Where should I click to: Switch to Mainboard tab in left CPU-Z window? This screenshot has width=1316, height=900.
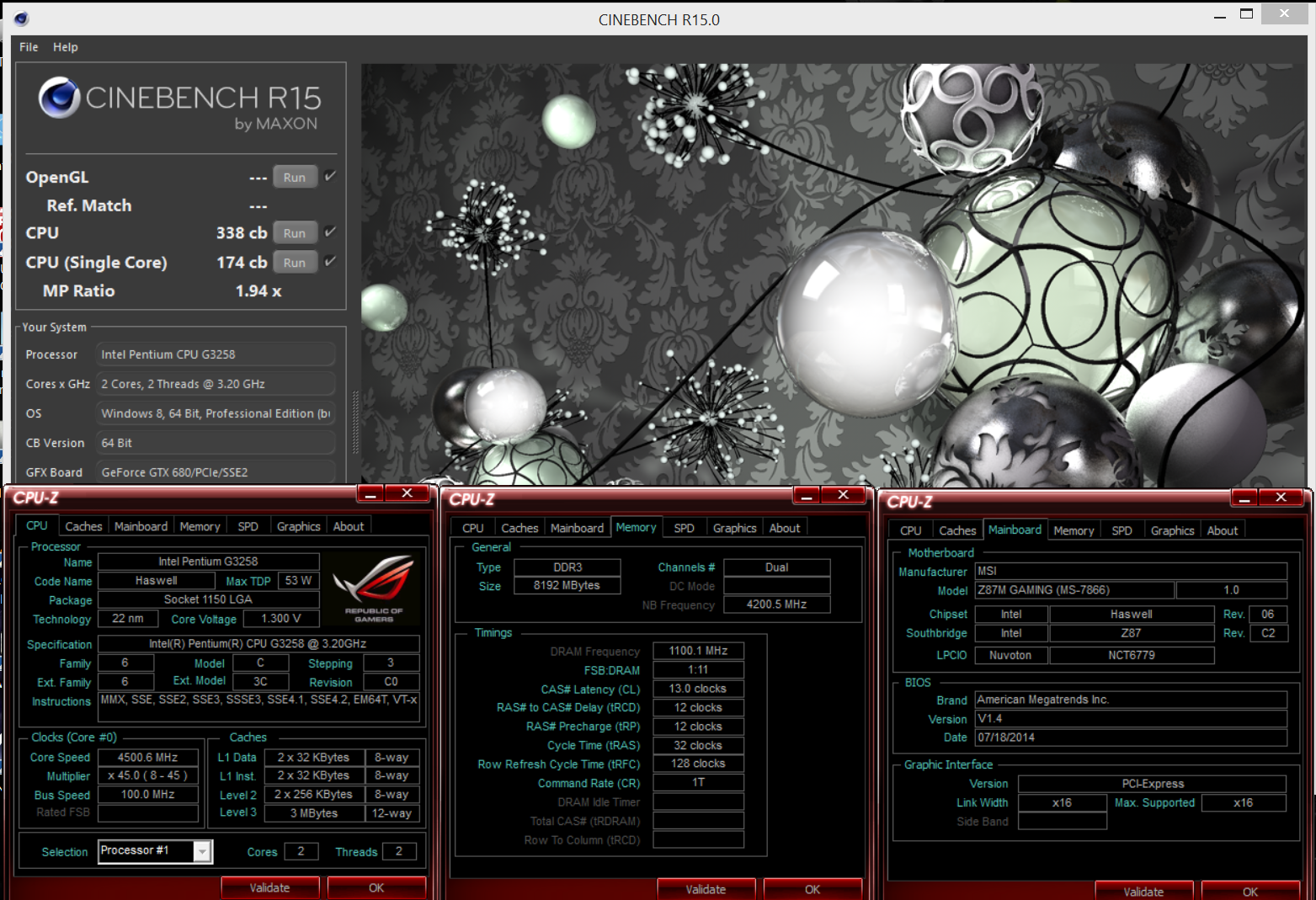(141, 526)
